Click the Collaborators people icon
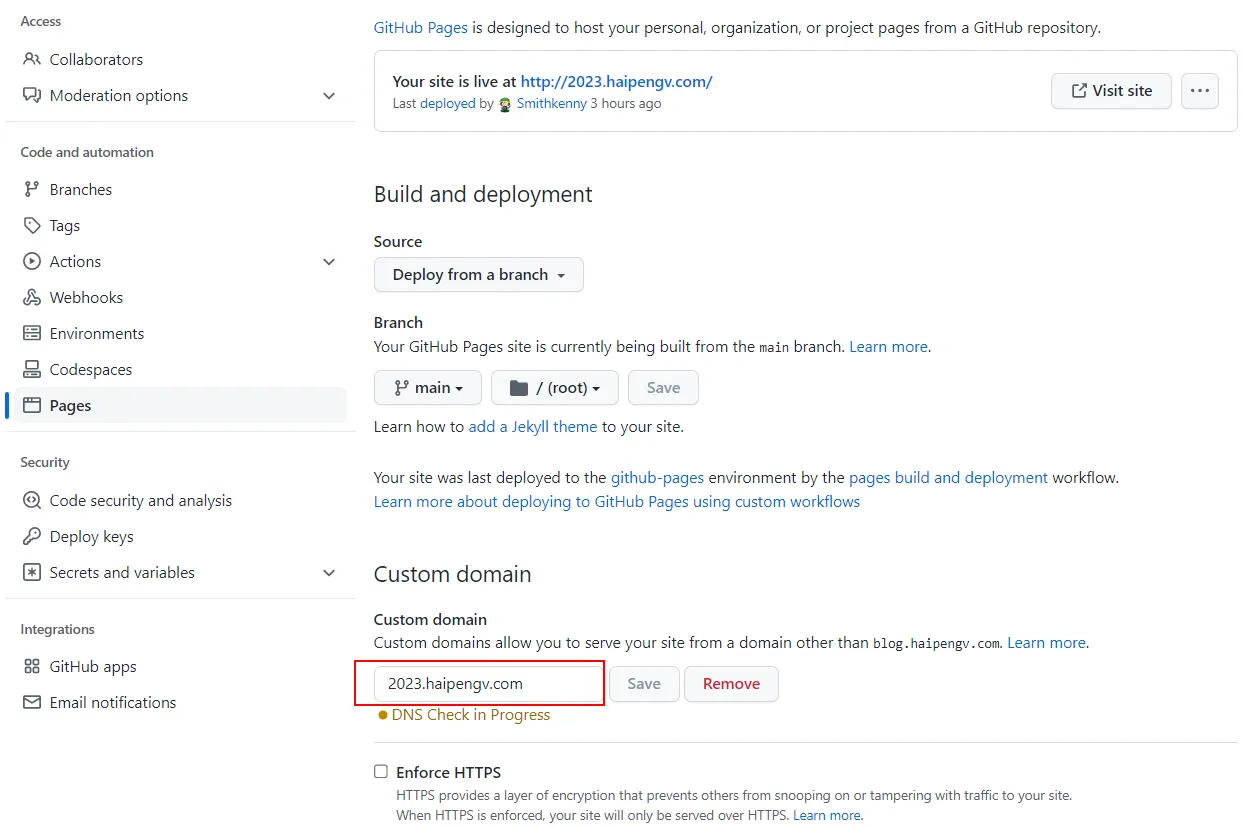The width and height of the screenshot is (1244, 828). (32, 59)
